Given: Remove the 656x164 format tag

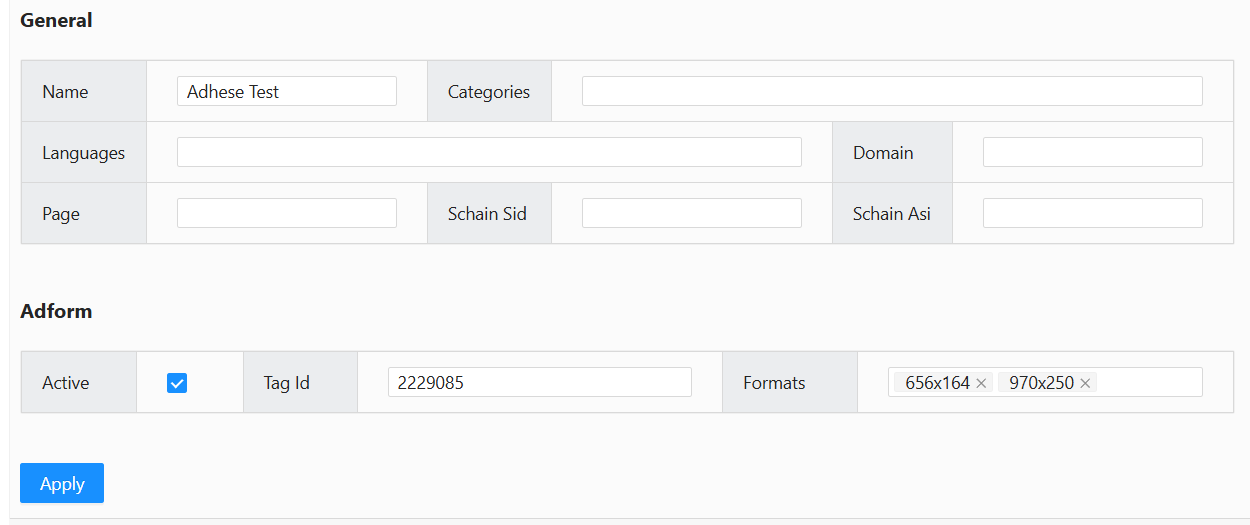Looking at the screenshot, I should click(981, 383).
